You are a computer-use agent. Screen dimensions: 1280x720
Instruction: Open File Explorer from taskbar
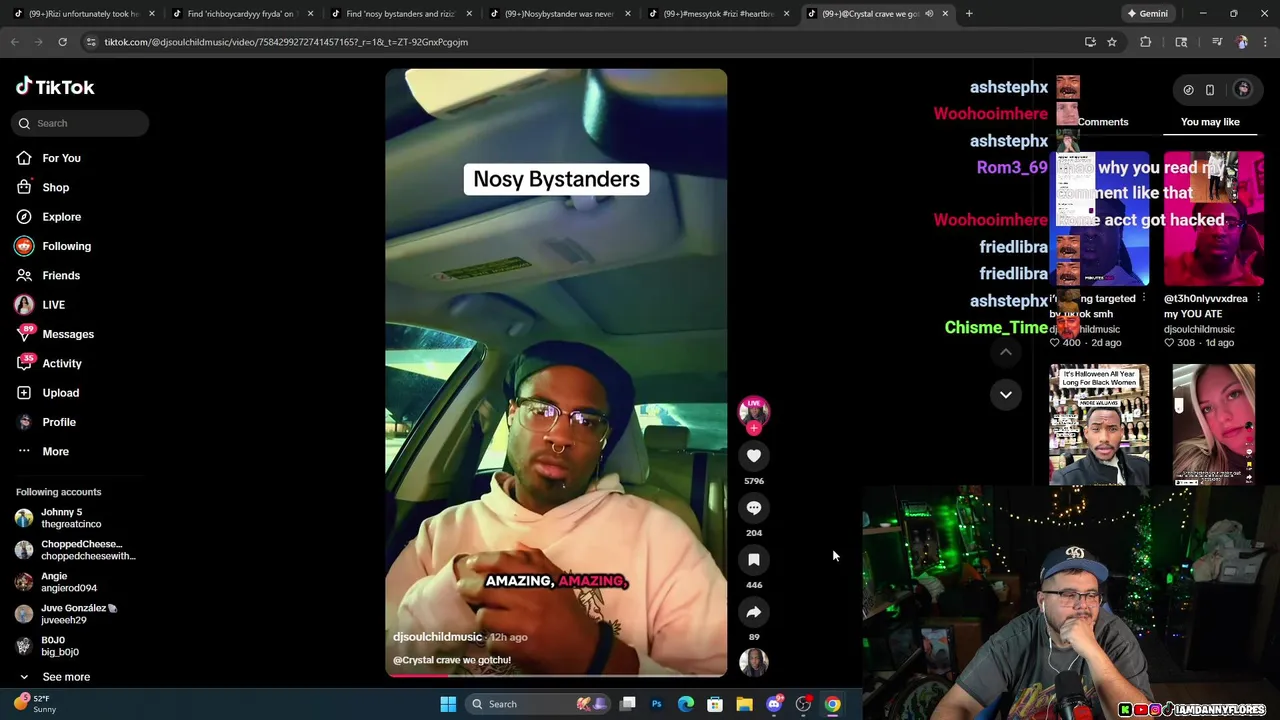pos(744,704)
